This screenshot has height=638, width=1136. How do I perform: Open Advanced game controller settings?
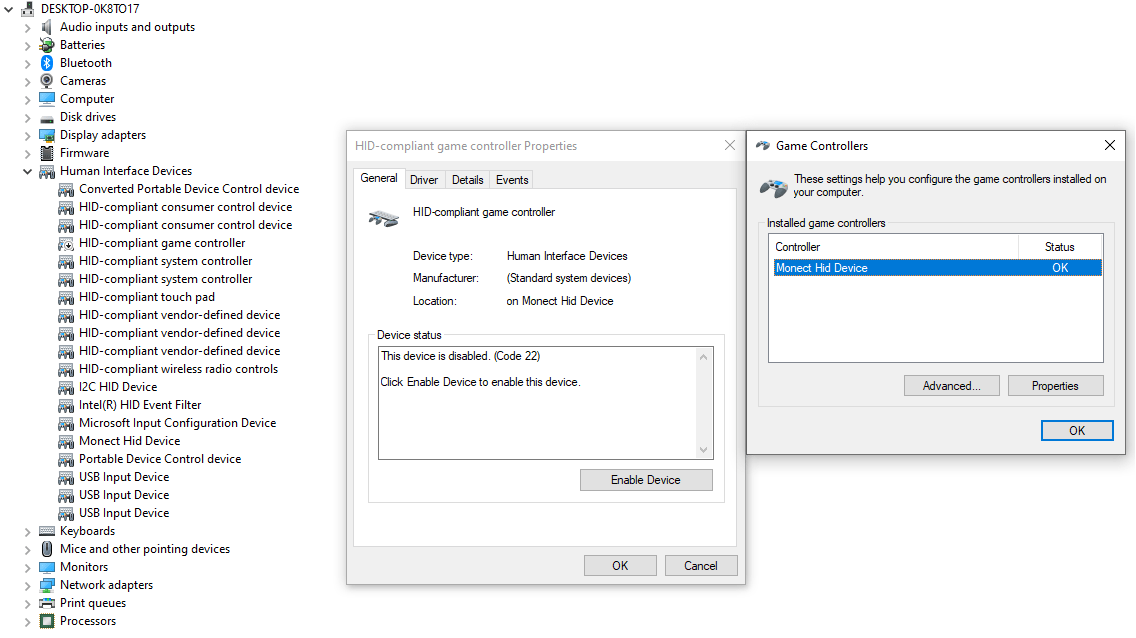(x=950, y=386)
